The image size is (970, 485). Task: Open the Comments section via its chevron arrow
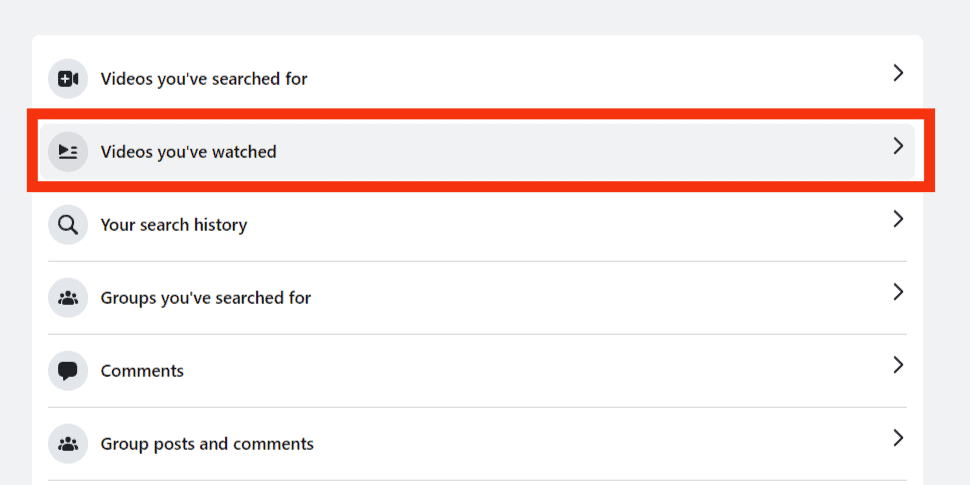(x=898, y=365)
